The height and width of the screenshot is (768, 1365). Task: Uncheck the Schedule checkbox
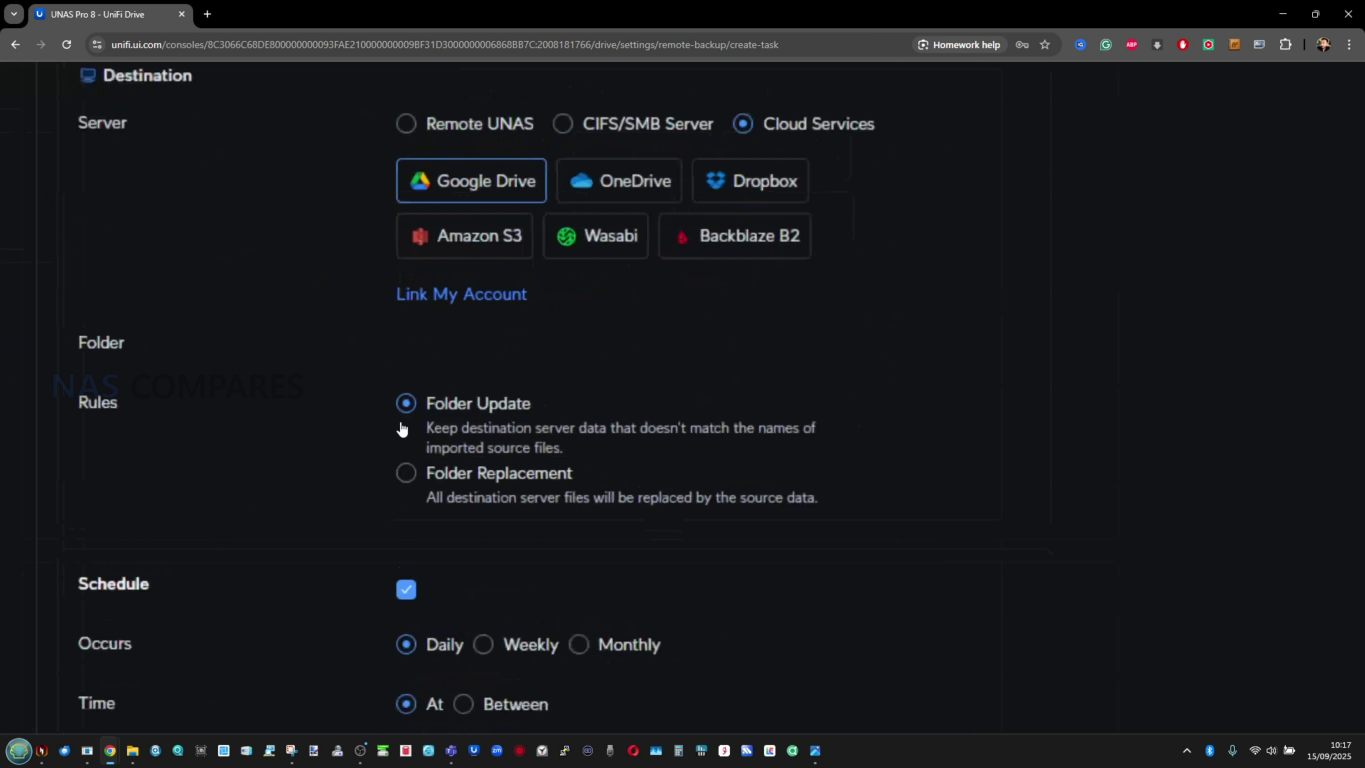click(x=406, y=589)
